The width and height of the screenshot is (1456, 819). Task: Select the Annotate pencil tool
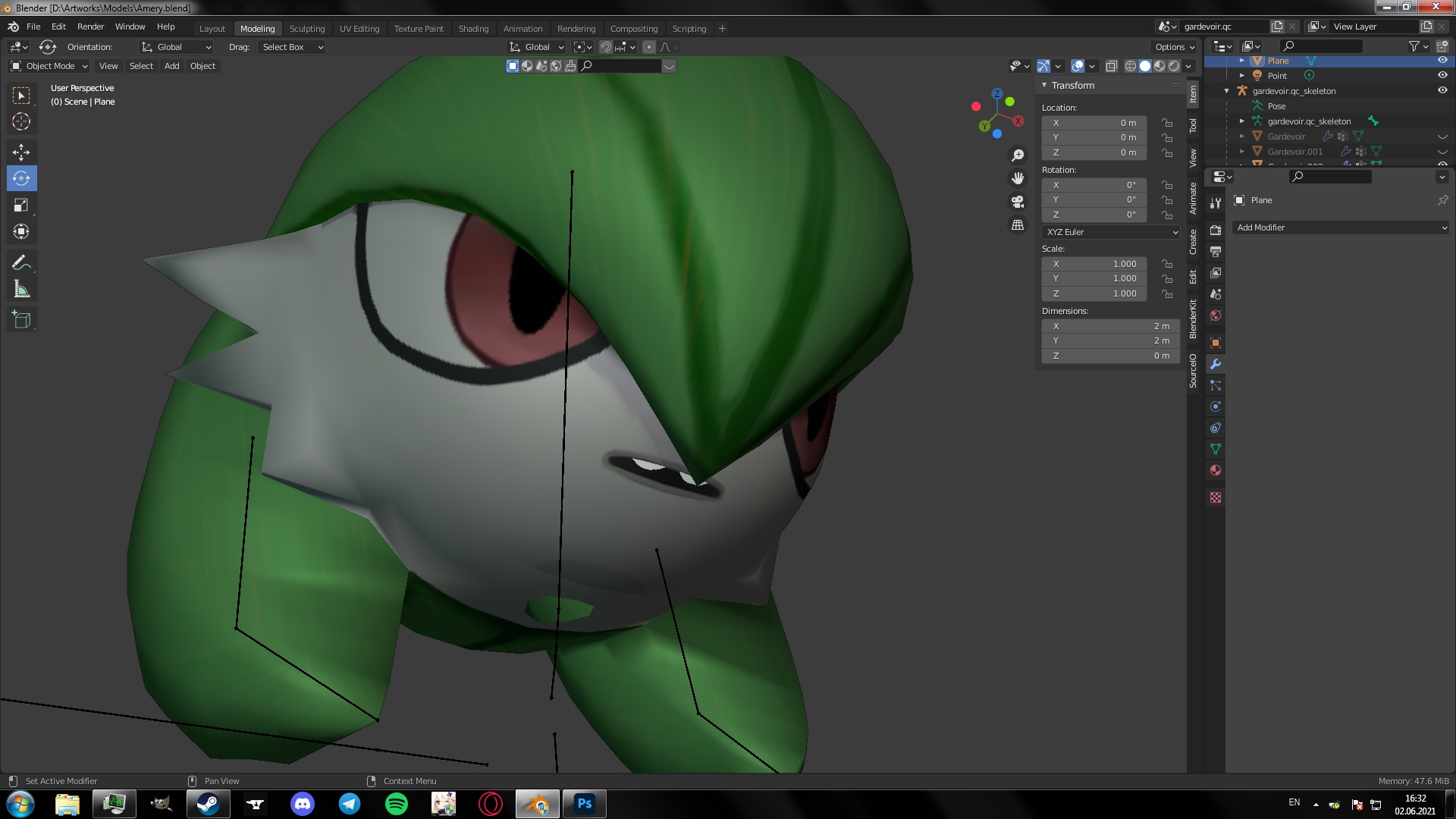(21, 263)
